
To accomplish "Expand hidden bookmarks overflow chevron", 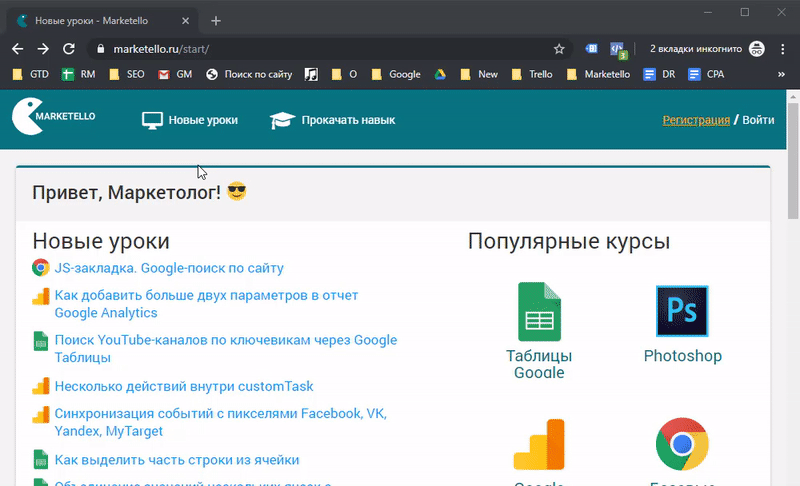I will click(x=781, y=74).
